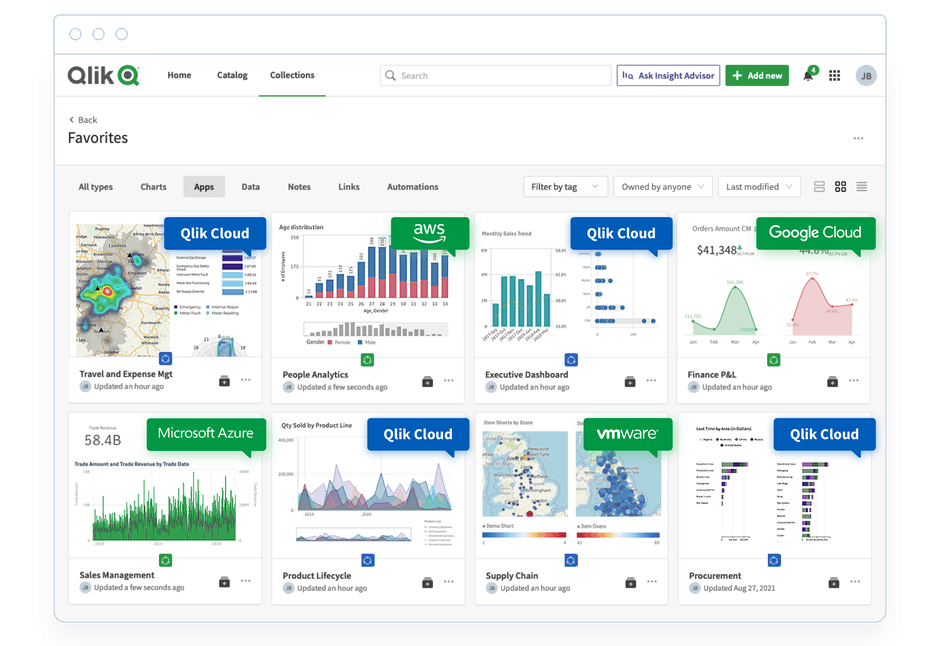Click the notifications bell icon
The width and height of the screenshot is (940, 646).
tap(808, 76)
